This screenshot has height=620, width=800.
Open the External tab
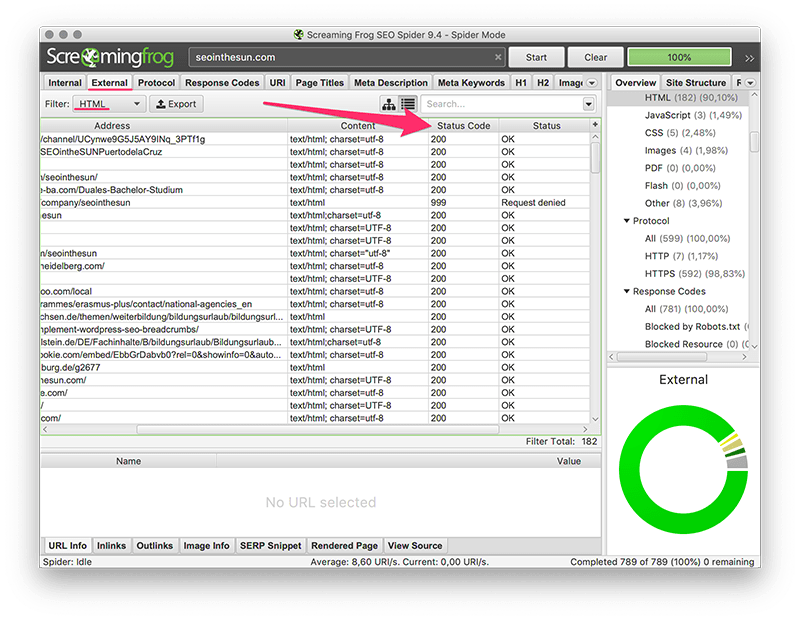pyautogui.click(x=109, y=83)
